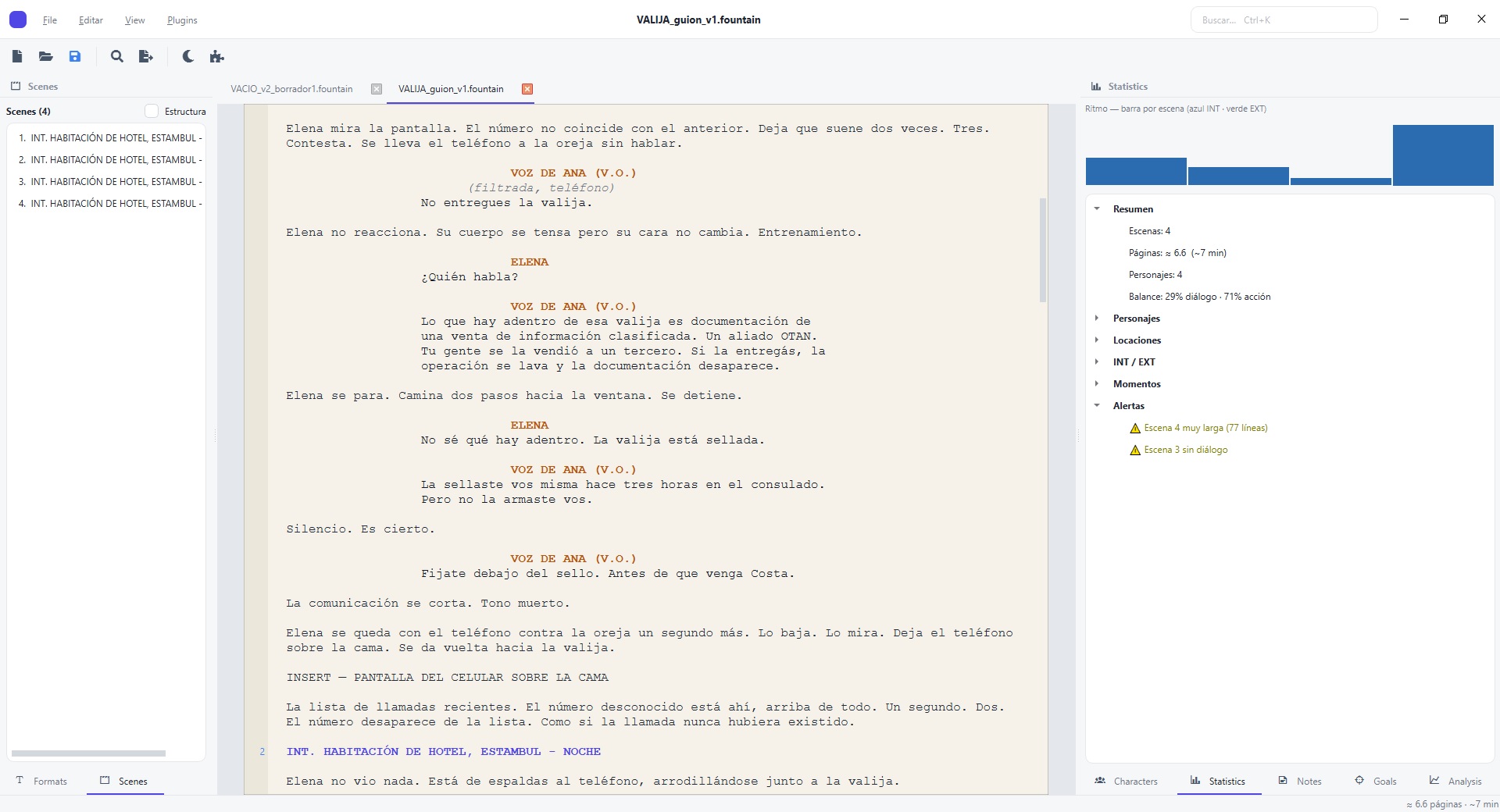
Task: Open search with the magnifier toolbar icon
Action: click(x=117, y=56)
